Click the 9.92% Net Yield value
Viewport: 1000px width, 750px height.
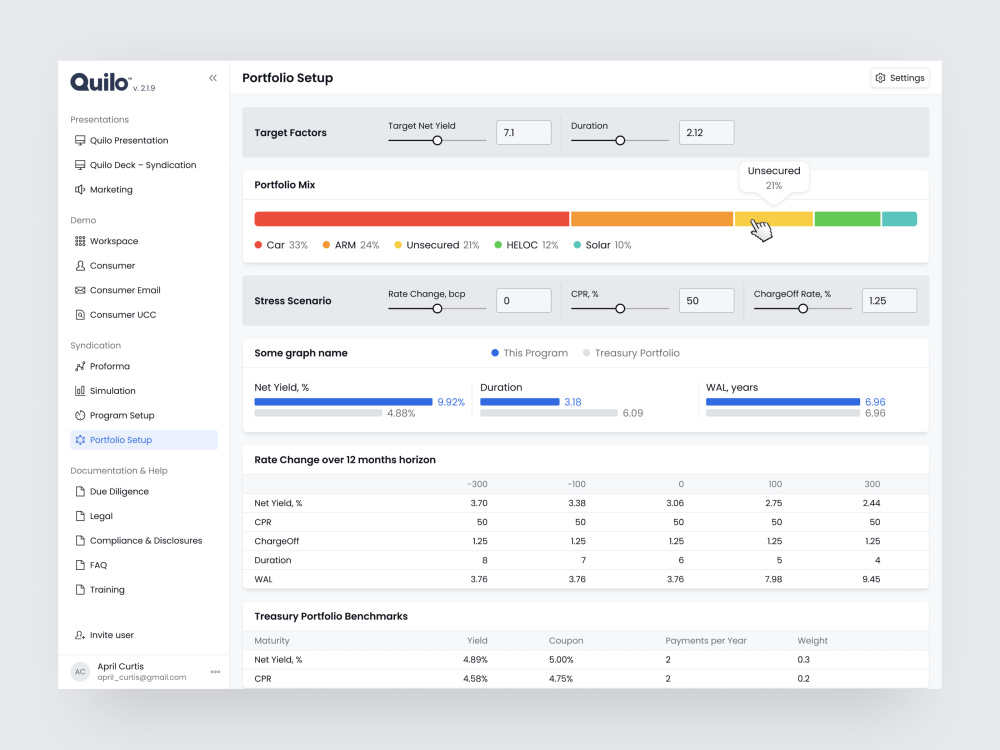tap(451, 402)
